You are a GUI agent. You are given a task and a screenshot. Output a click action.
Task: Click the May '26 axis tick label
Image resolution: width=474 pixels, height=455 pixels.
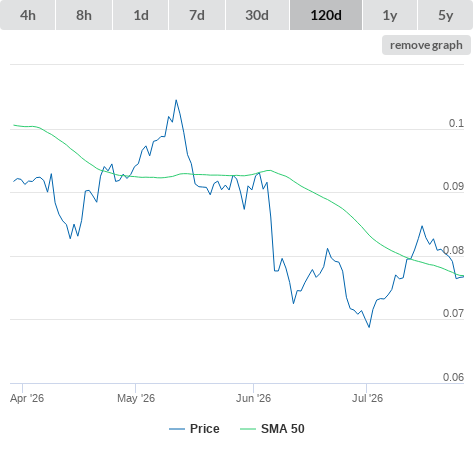coord(136,398)
